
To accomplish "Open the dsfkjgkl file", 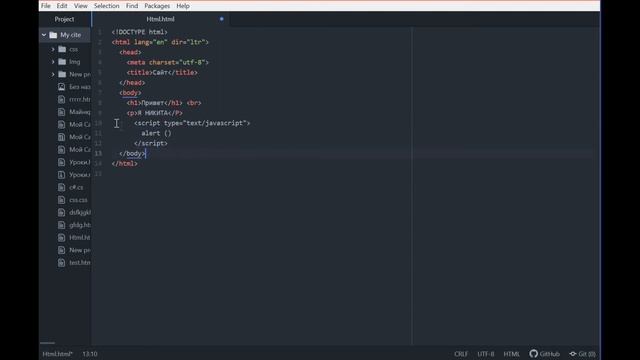I will (x=80, y=213).
